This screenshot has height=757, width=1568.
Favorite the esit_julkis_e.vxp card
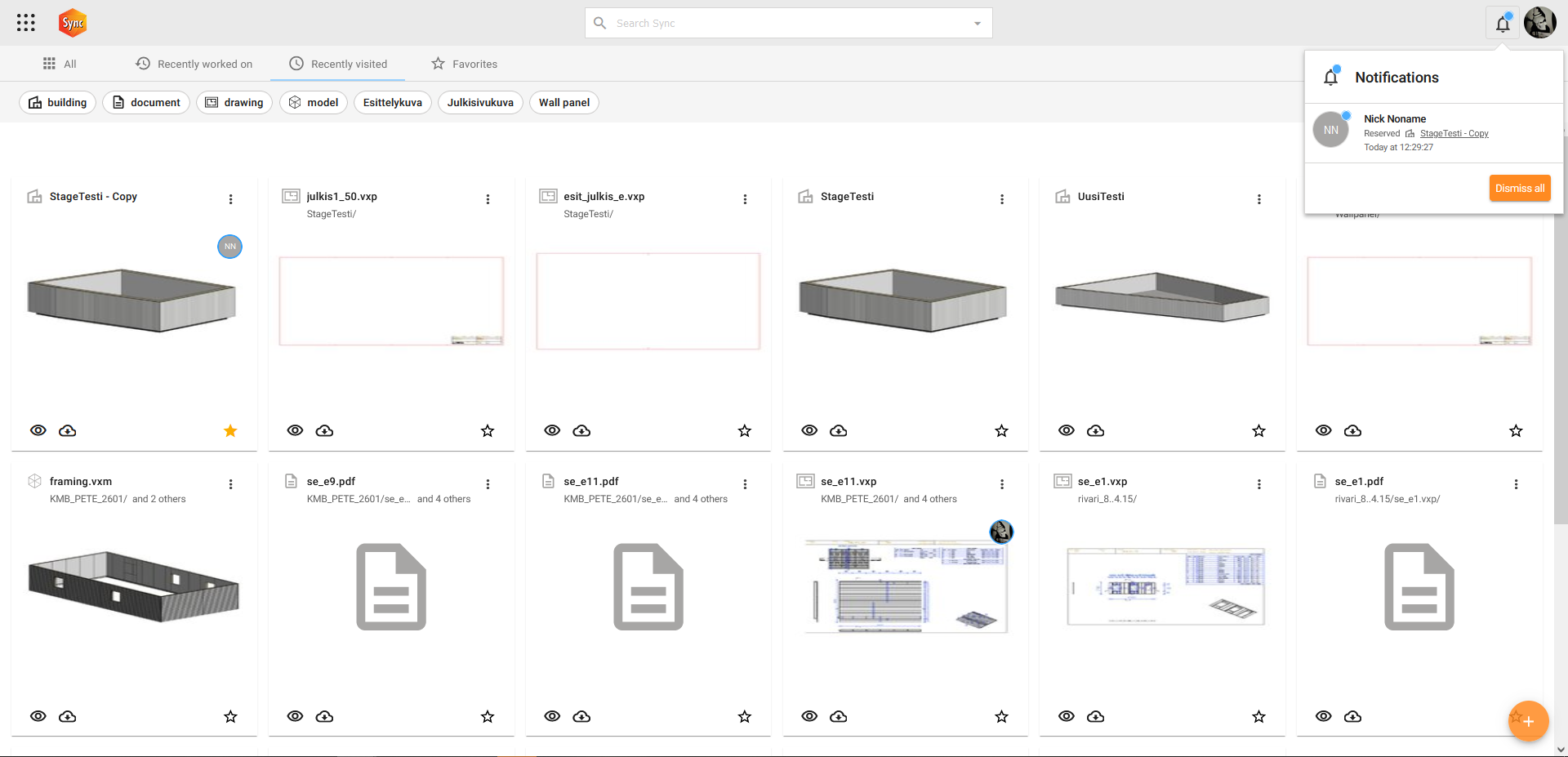pos(744,430)
